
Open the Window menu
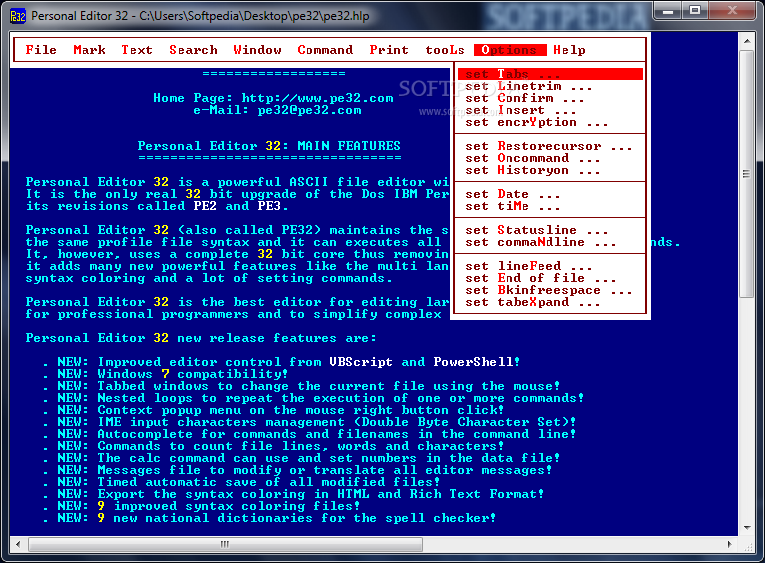[x=257, y=50]
